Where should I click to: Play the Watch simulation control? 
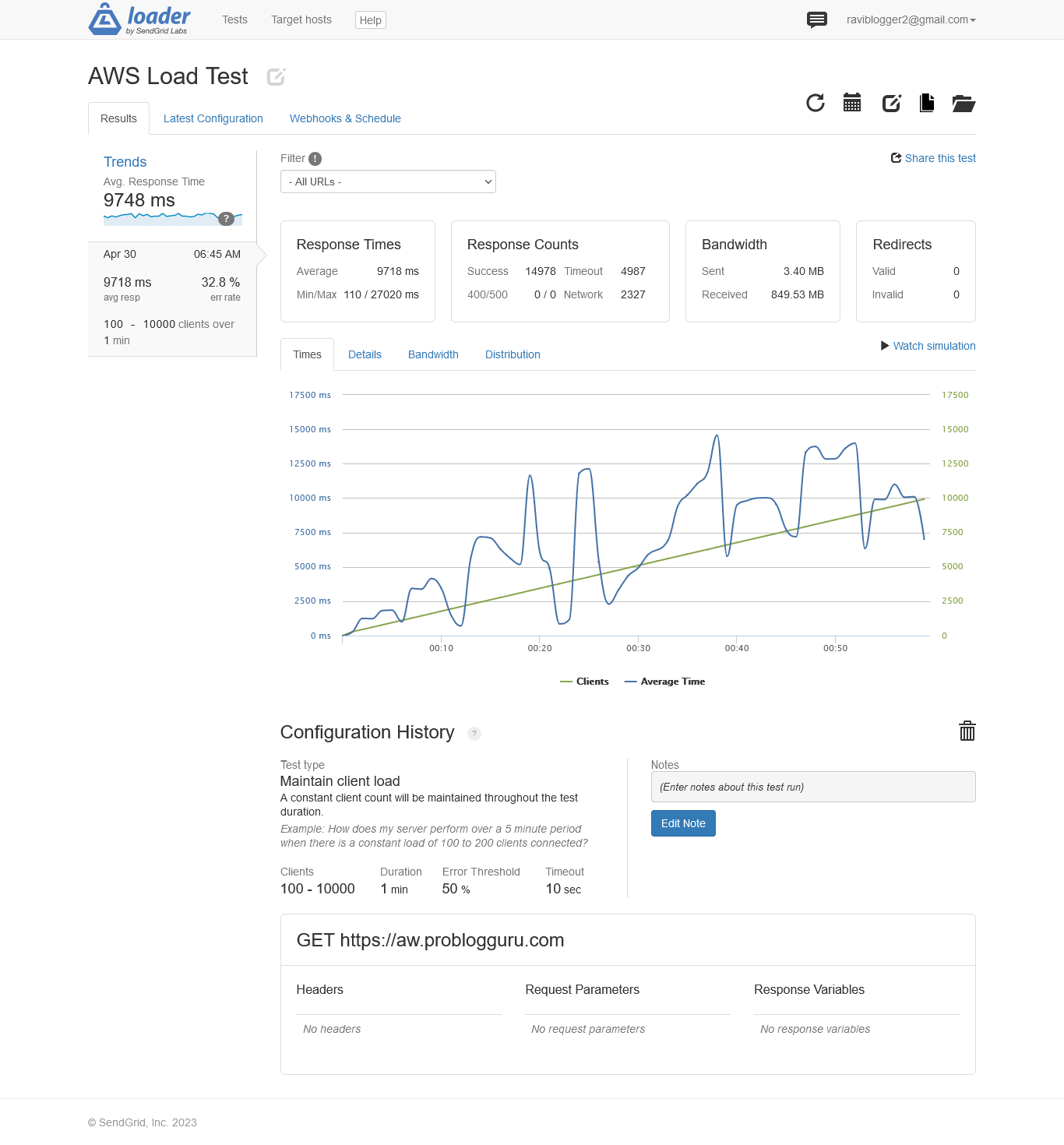(928, 346)
